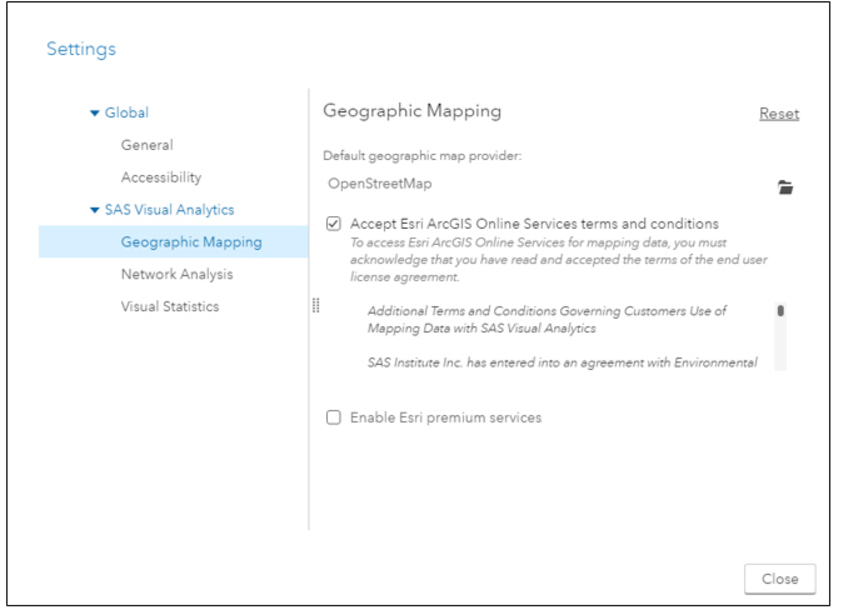Image resolution: width=842 pixels, height=612 pixels.
Task: Open the map provider folder browse icon
Action: (x=785, y=187)
